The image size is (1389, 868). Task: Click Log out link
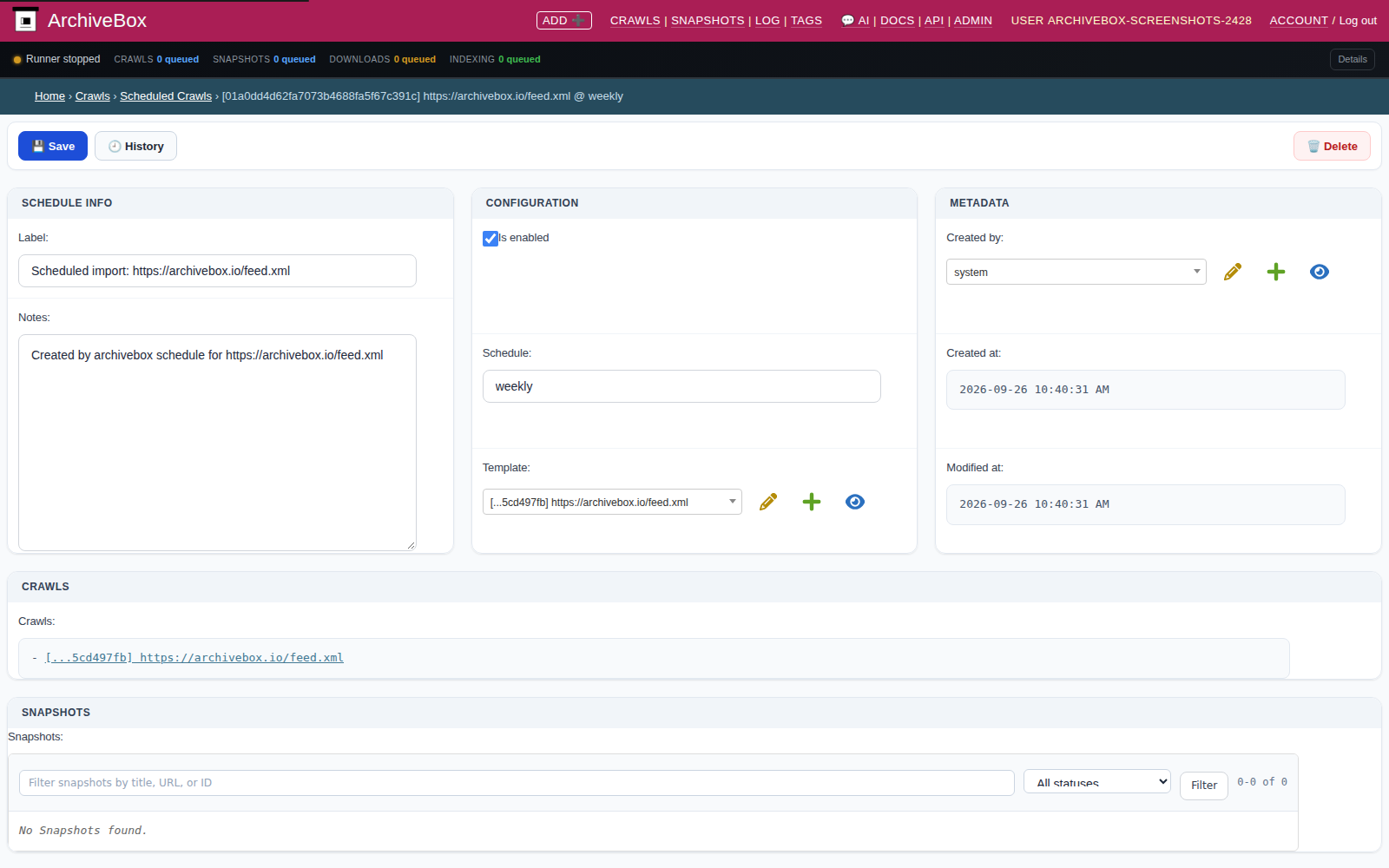pos(1358,20)
